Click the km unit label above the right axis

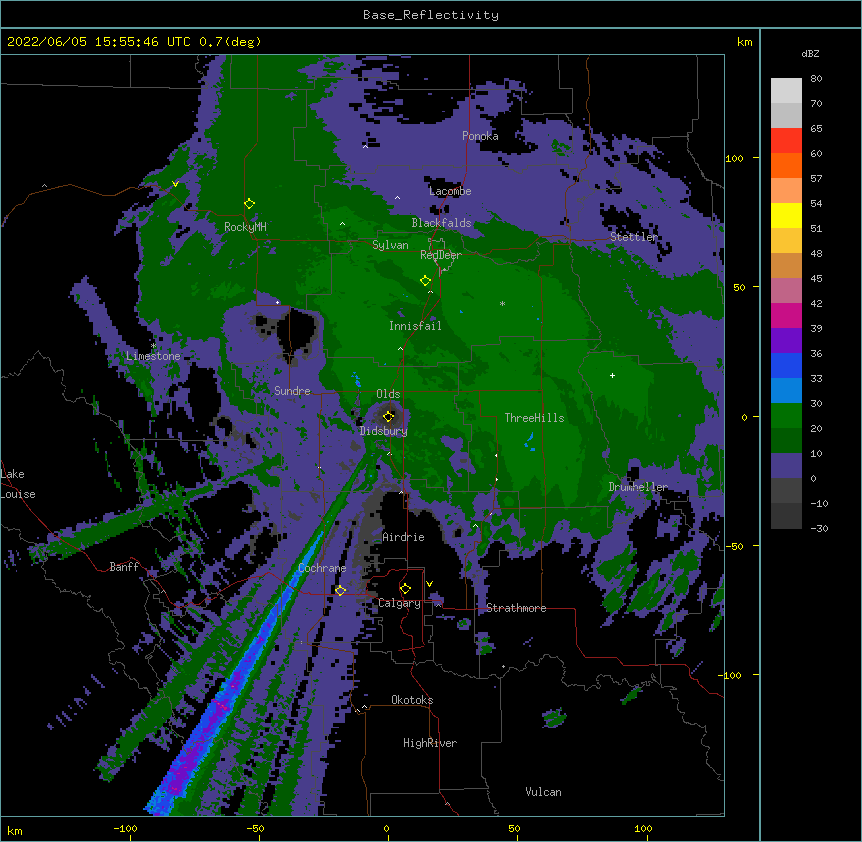pyautogui.click(x=744, y=42)
